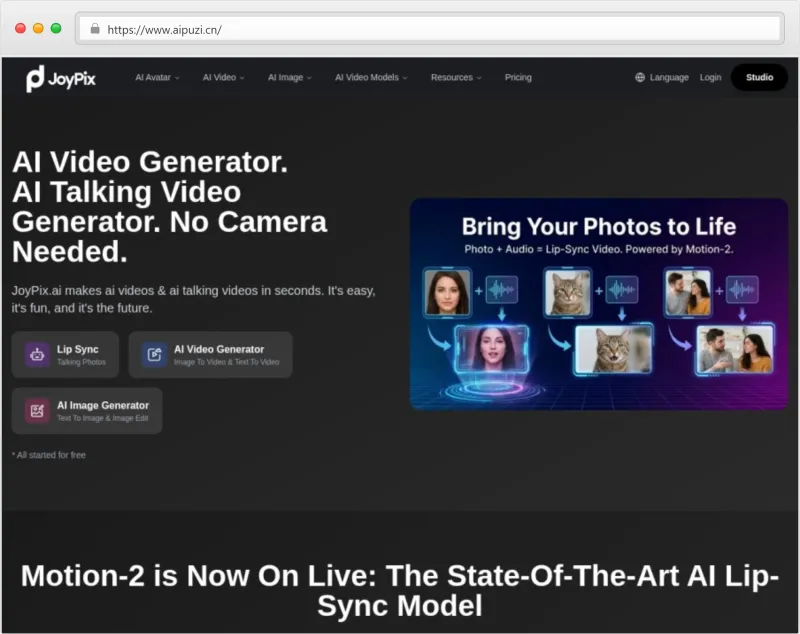800x634 pixels.
Task: Open the Studio button
Action: 759,77
